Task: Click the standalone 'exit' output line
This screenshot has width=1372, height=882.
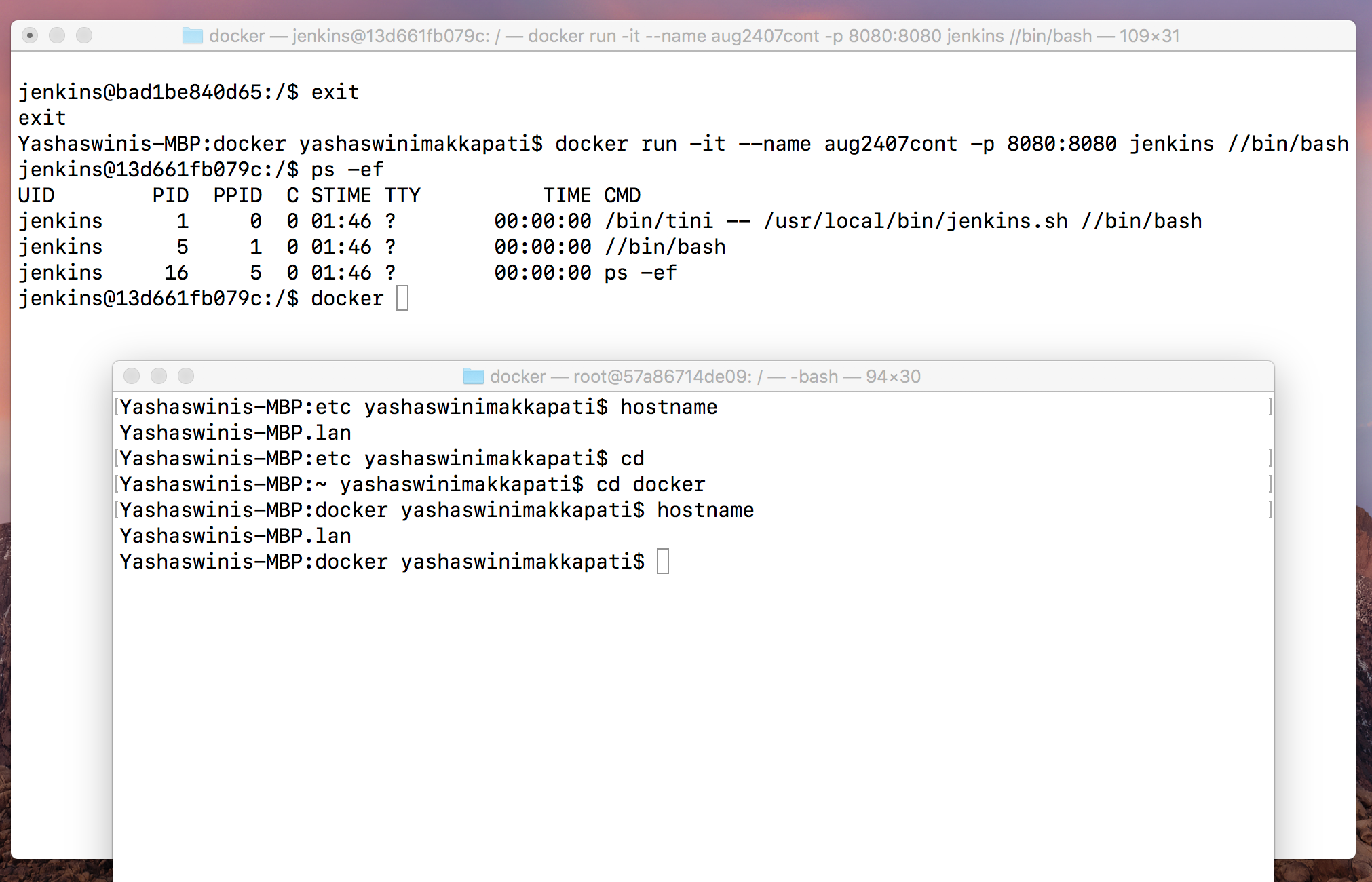Action: [x=42, y=118]
